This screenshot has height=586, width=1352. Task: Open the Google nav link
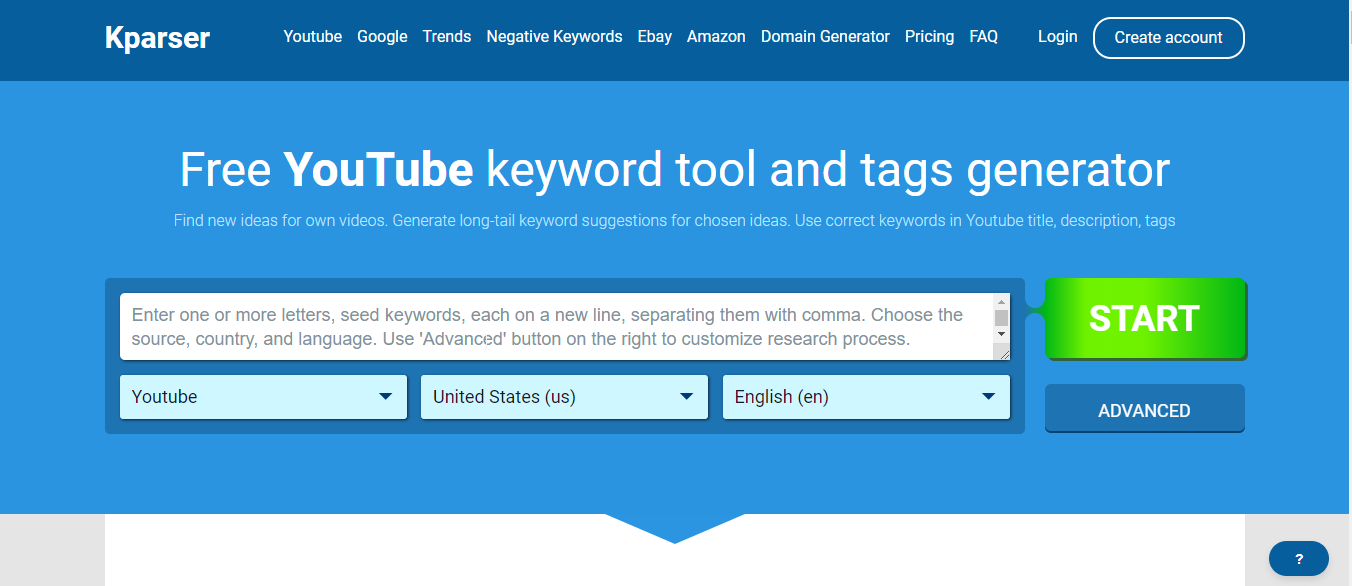[x=382, y=37]
